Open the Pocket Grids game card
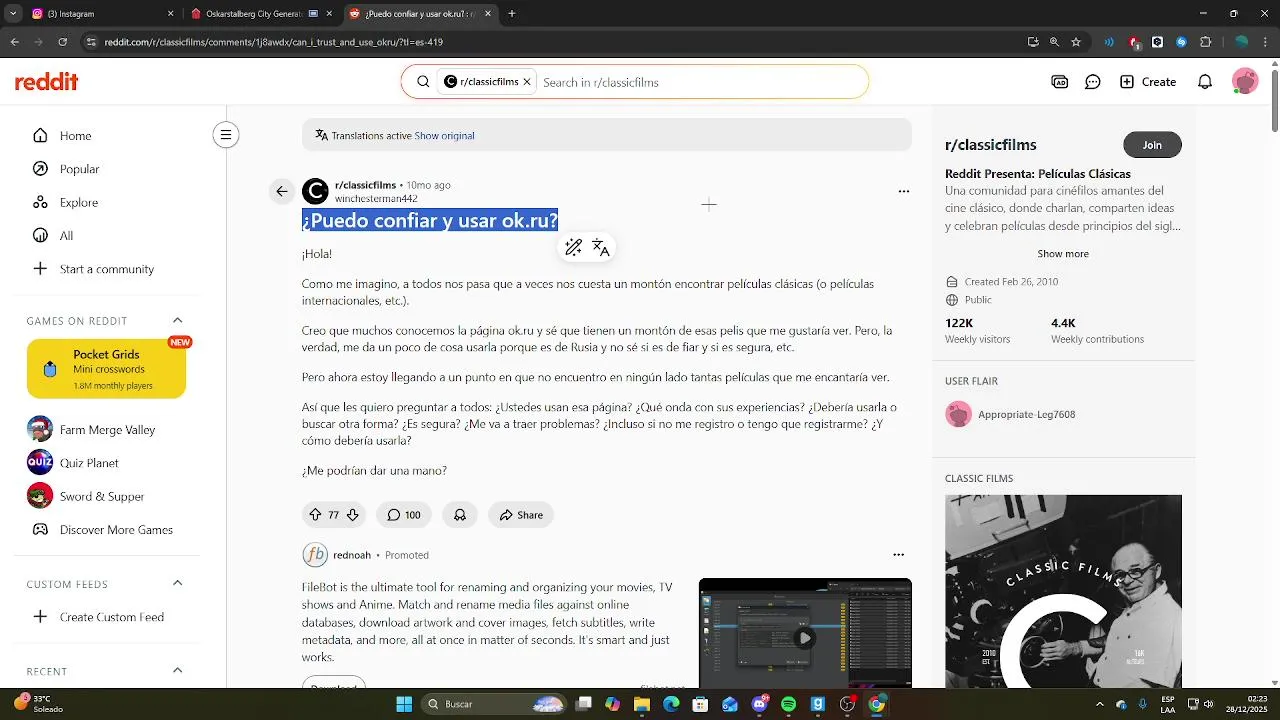This screenshot has height=720, width=1280. point(106,369)
